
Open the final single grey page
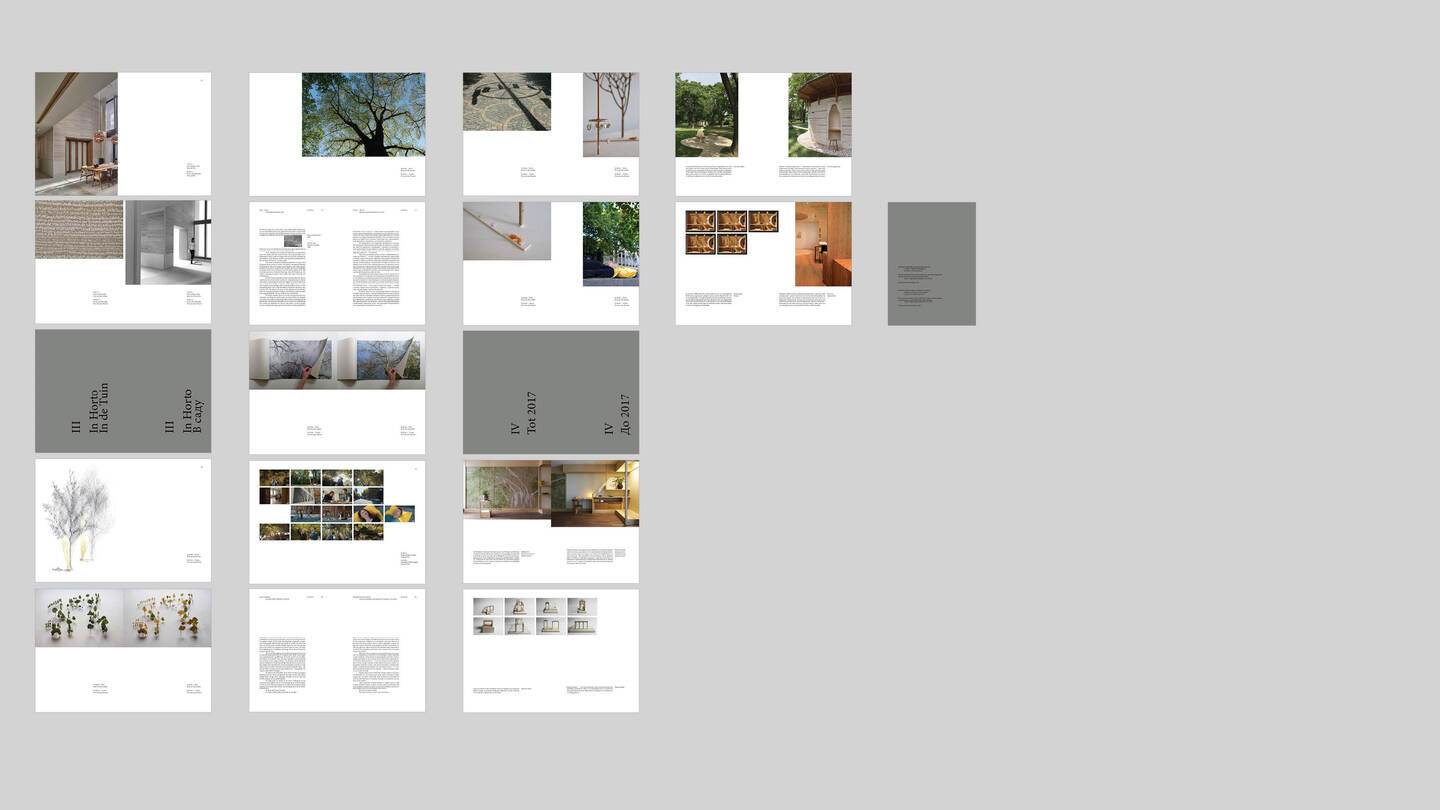(x=932, y=263)
